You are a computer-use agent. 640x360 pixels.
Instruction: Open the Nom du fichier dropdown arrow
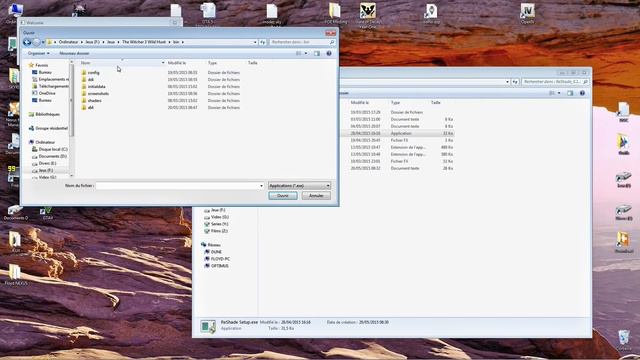tap(262, 186)
